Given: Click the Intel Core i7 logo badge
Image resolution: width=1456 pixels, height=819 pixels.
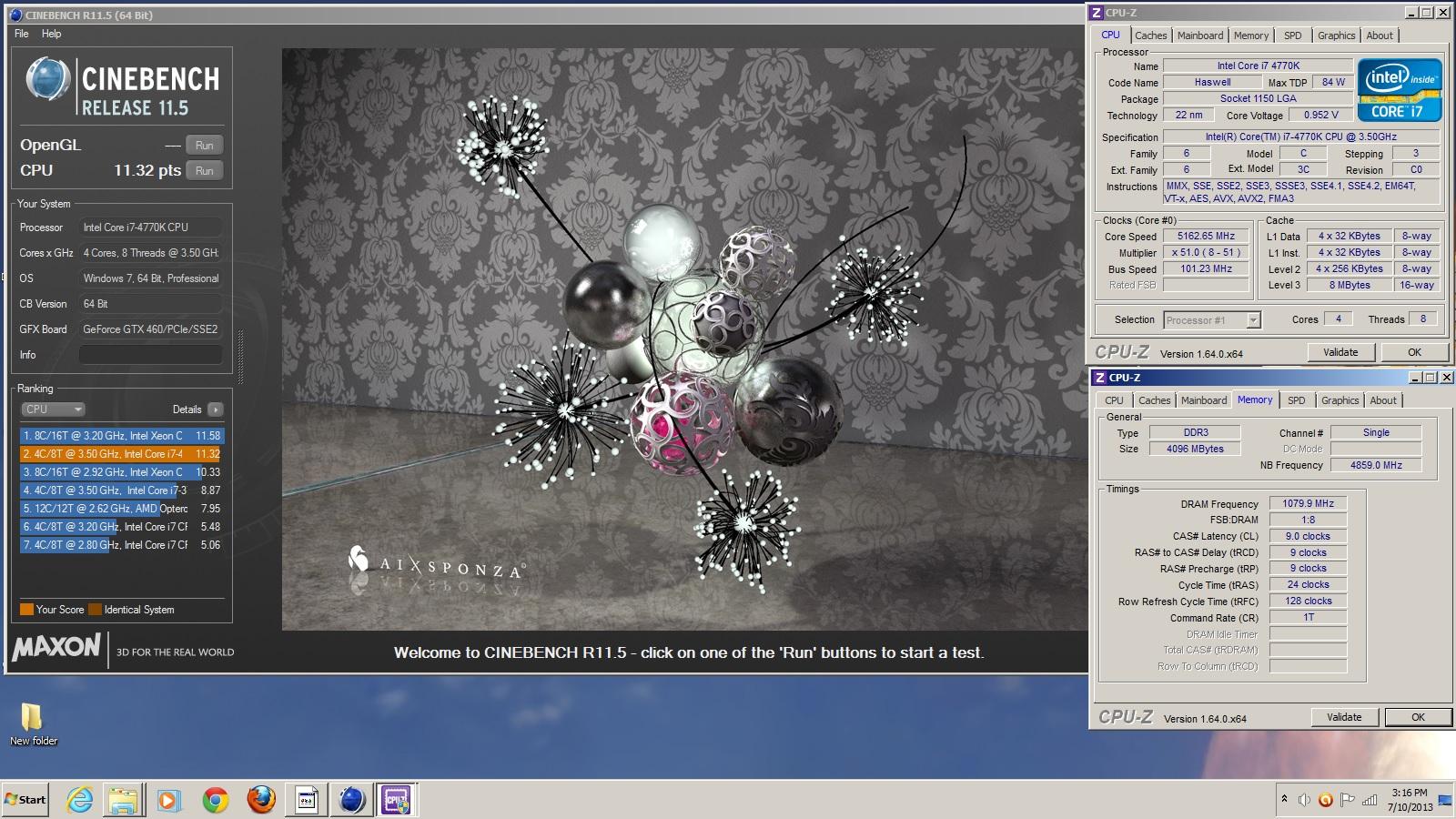Looking at the screenshot, I should point(1399,90).
